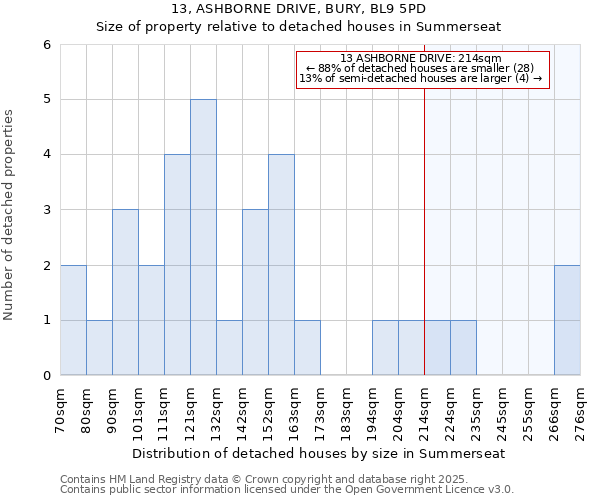Click the y-axis tick label 5
Viewport: 600px width, 500px height.
coord(47,99)
